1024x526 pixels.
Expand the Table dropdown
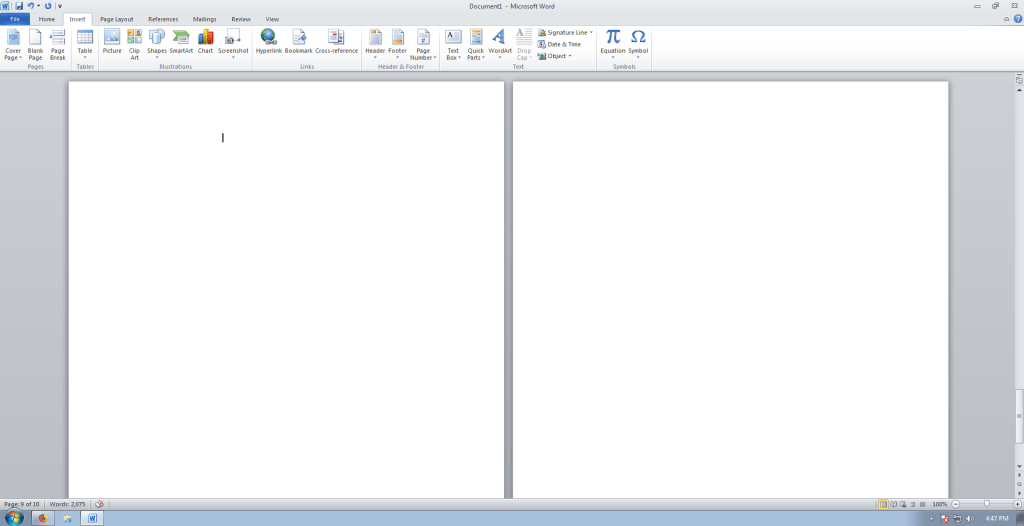click(x=85, y=45)
